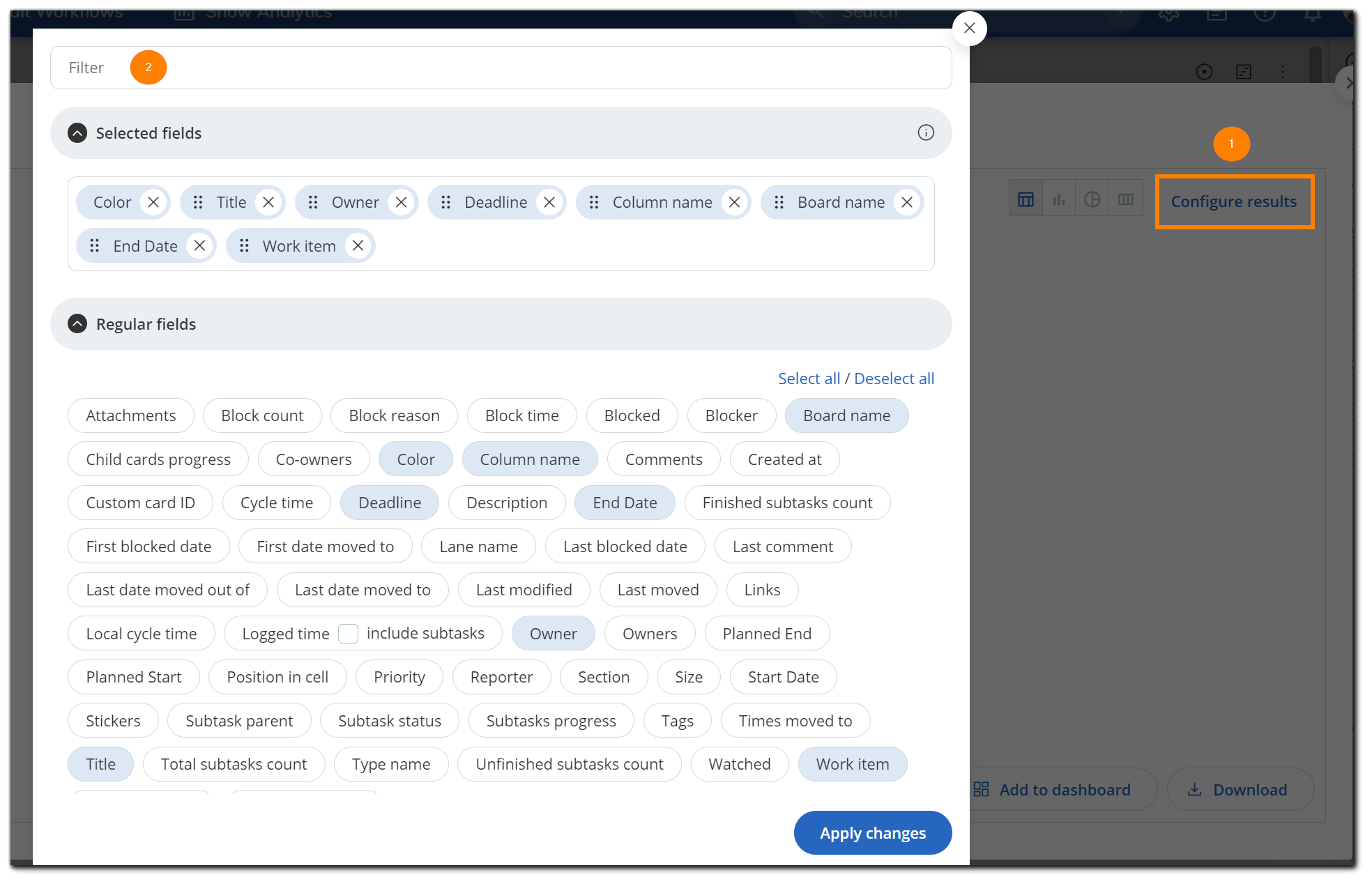Screen dimensions: 1372x884
Task: Switch to bar chart results view
Action: coord(1058,198)
